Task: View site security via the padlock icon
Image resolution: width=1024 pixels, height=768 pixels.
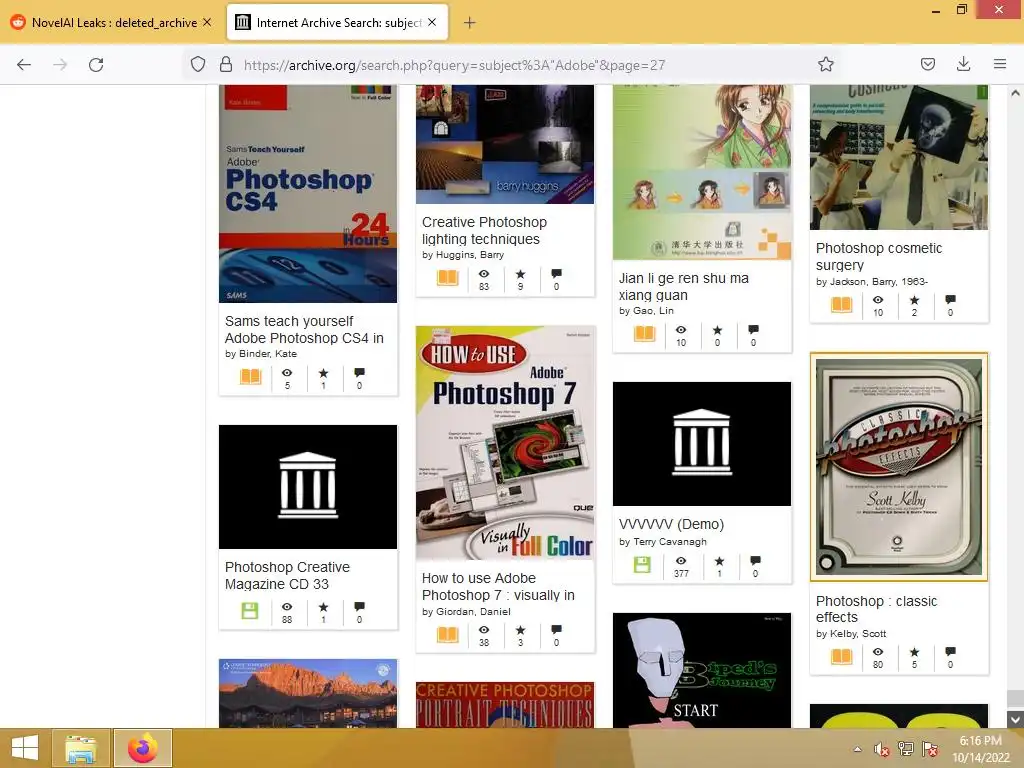Action: coord(226,64)
